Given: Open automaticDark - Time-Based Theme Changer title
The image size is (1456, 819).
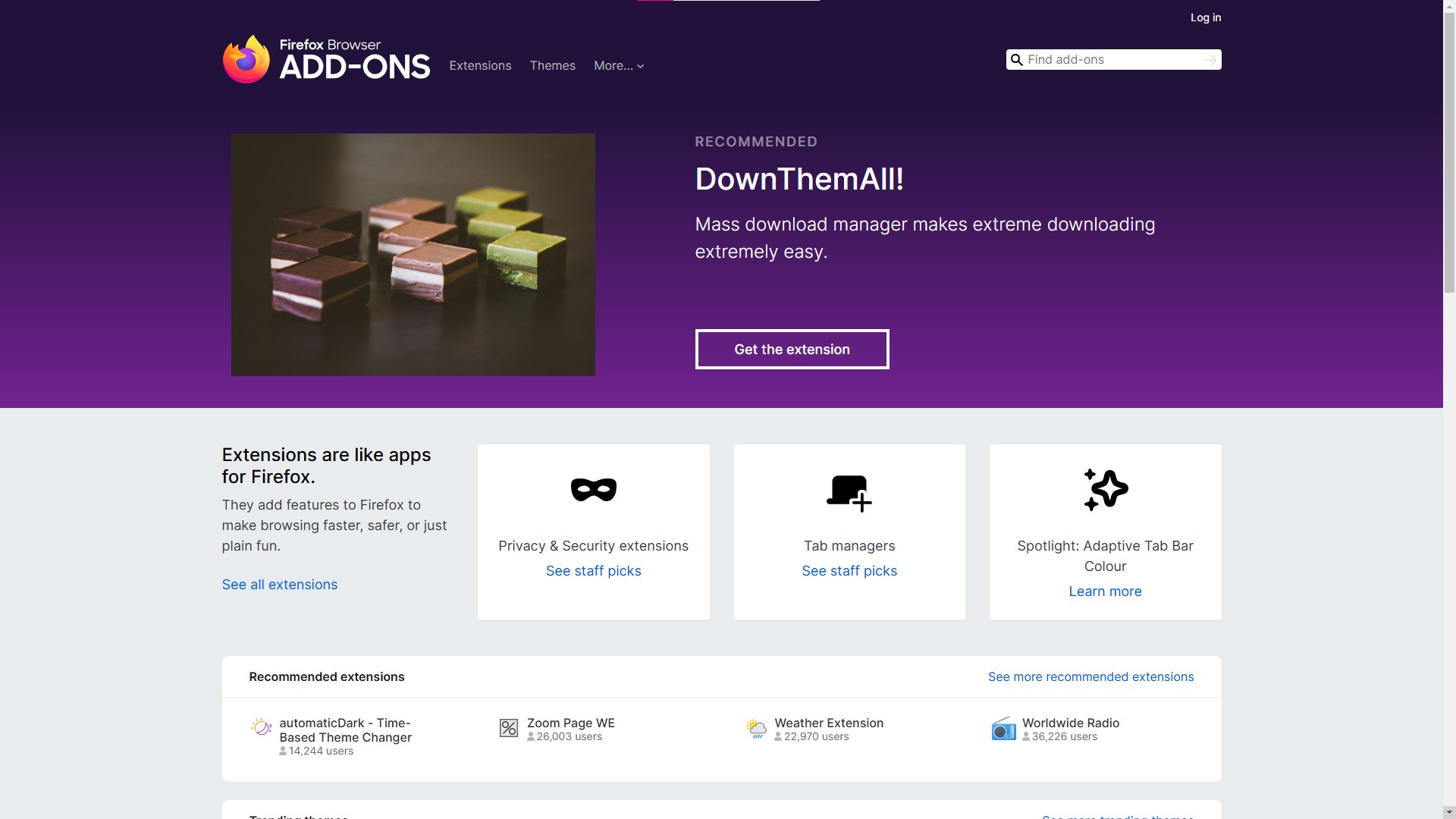Looking at the screenshot, I should (345, 730).
